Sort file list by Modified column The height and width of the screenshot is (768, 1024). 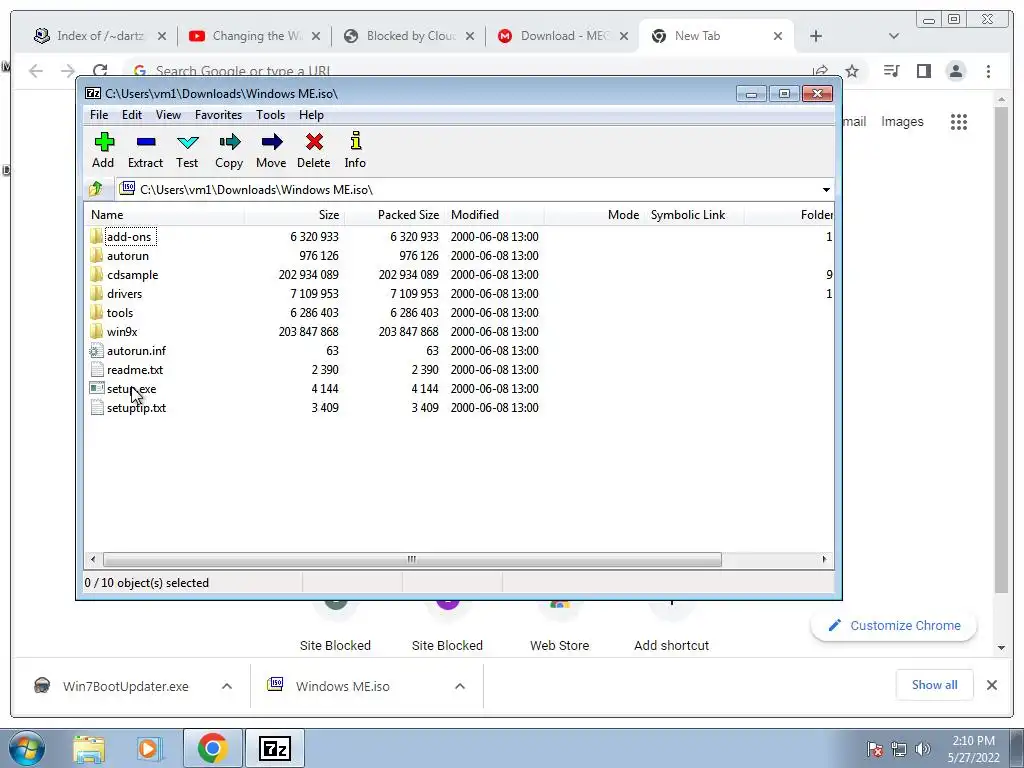(x=494, y=215)
